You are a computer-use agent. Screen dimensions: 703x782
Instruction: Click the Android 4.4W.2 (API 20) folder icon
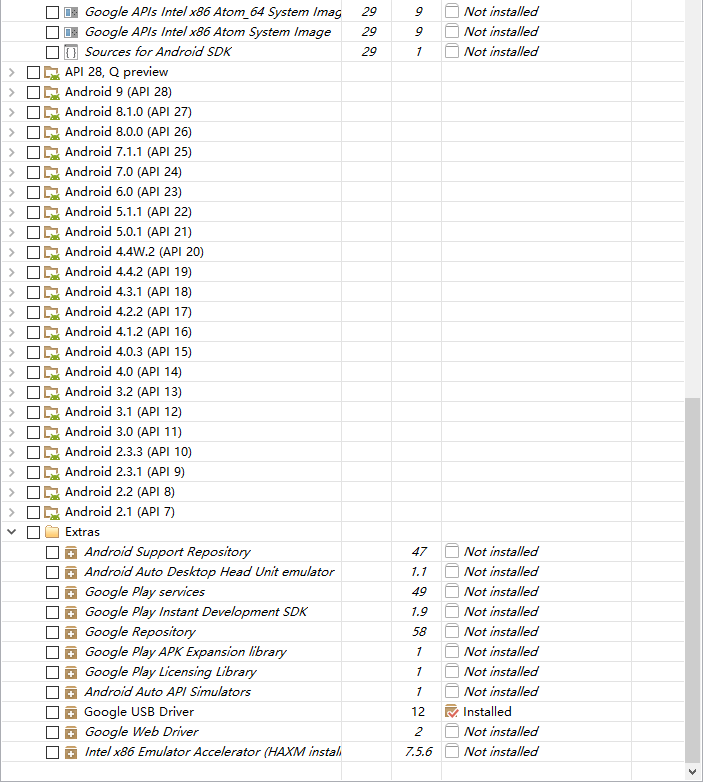click(x=52, y=252)
